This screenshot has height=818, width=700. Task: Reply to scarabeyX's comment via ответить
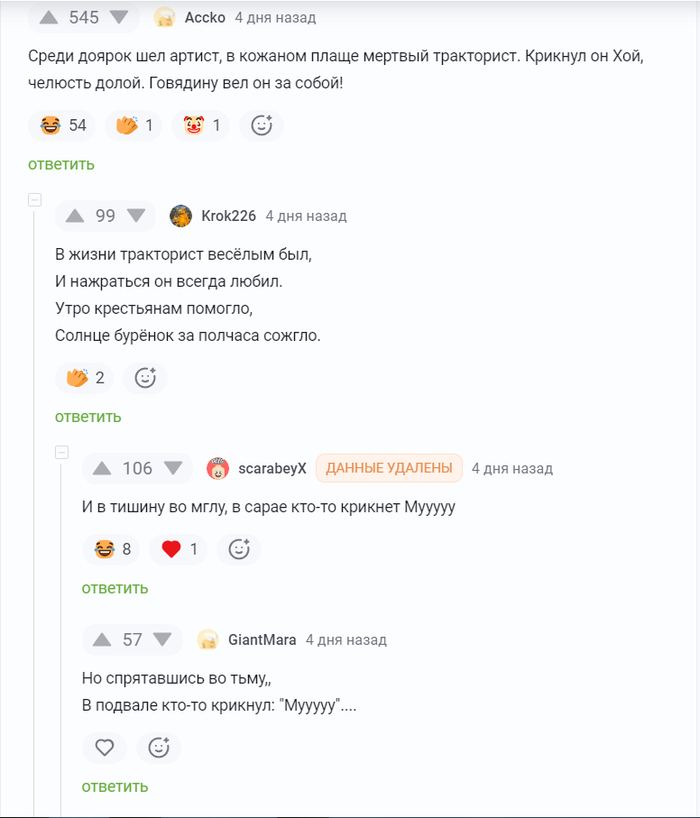click(x=115, y=588)
